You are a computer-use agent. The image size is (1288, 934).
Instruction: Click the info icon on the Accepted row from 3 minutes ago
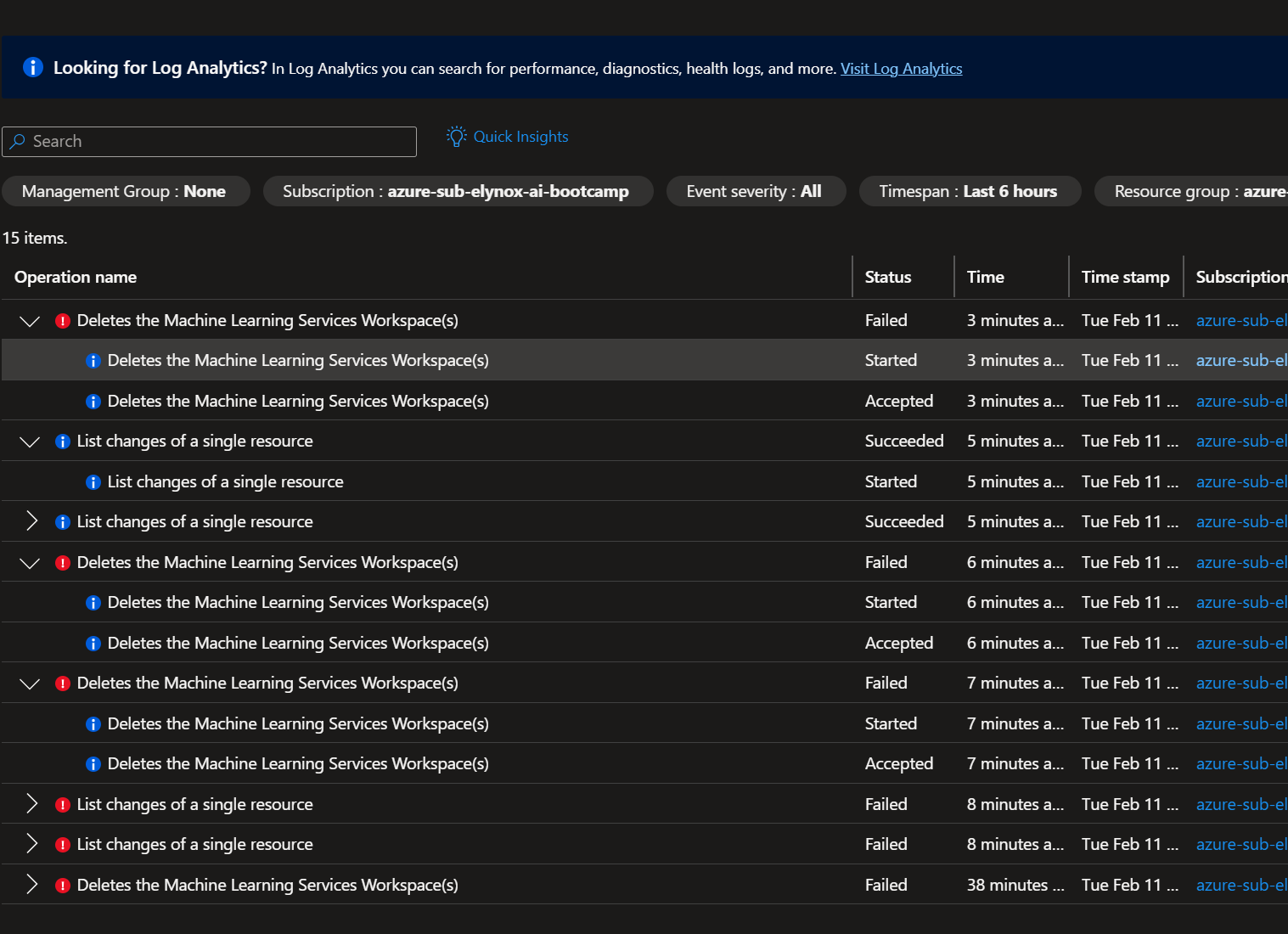(93, 402)
